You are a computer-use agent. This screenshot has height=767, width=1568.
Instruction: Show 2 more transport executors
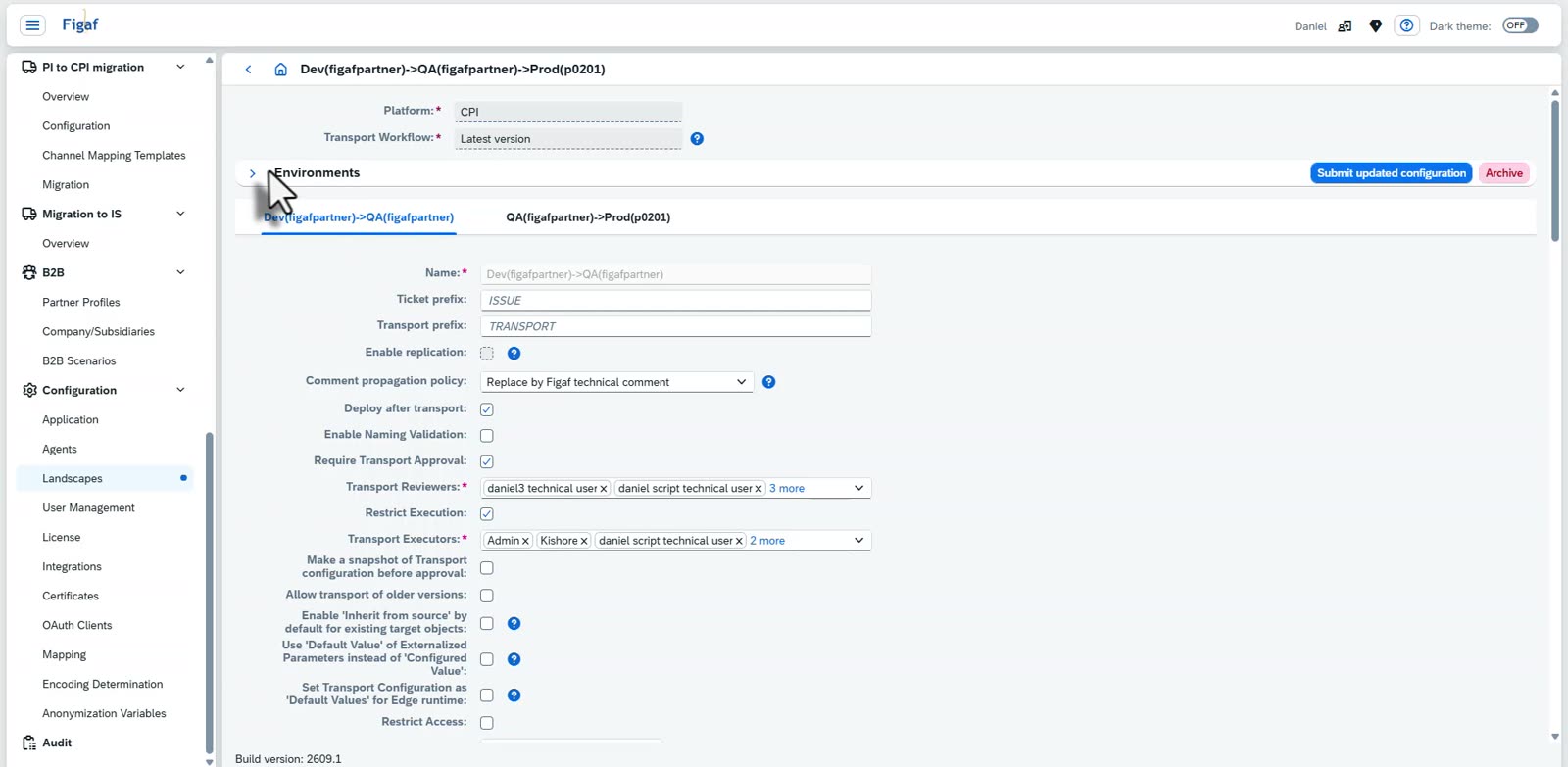[x=767, y=541]
